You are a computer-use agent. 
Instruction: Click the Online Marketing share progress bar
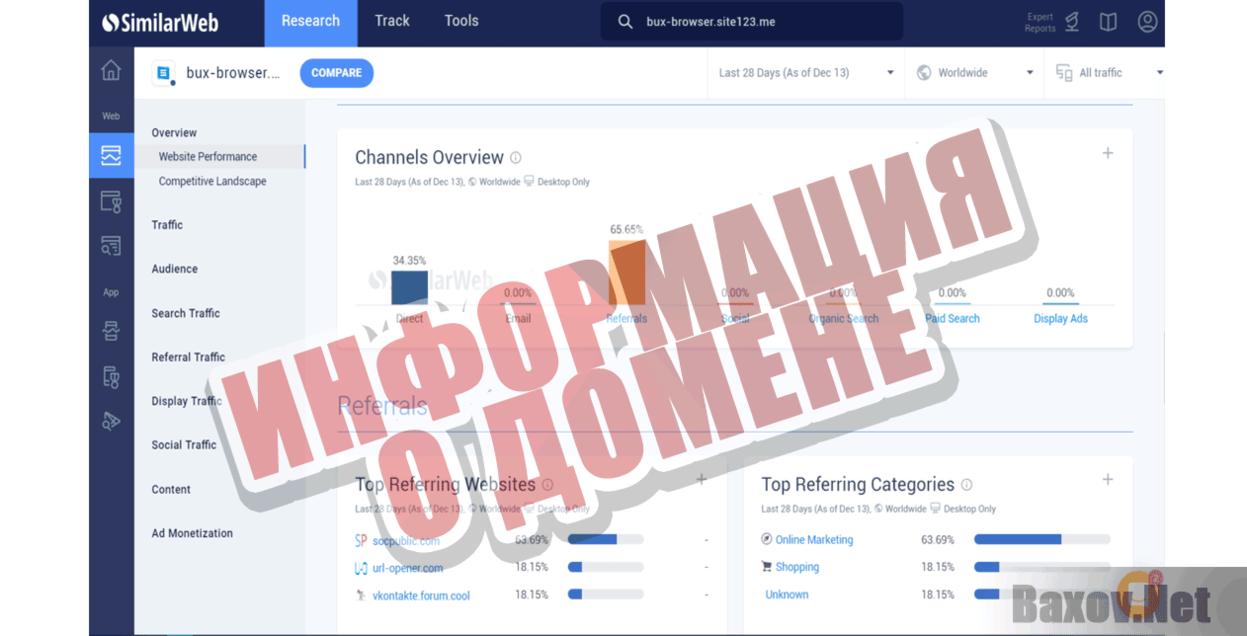[1042, 539]
